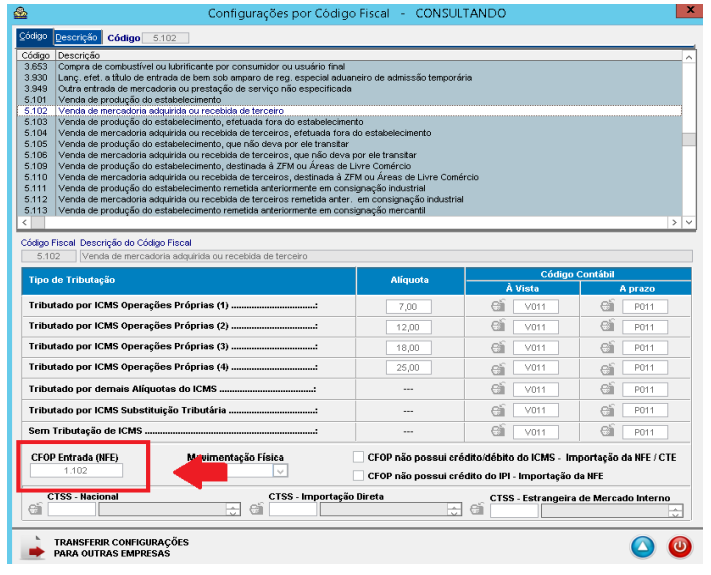This screenshot has height=575, width=711.
Task: Enable CFOP não possui crédito do IPI checkbox
Action: click(x=358, y=476)
